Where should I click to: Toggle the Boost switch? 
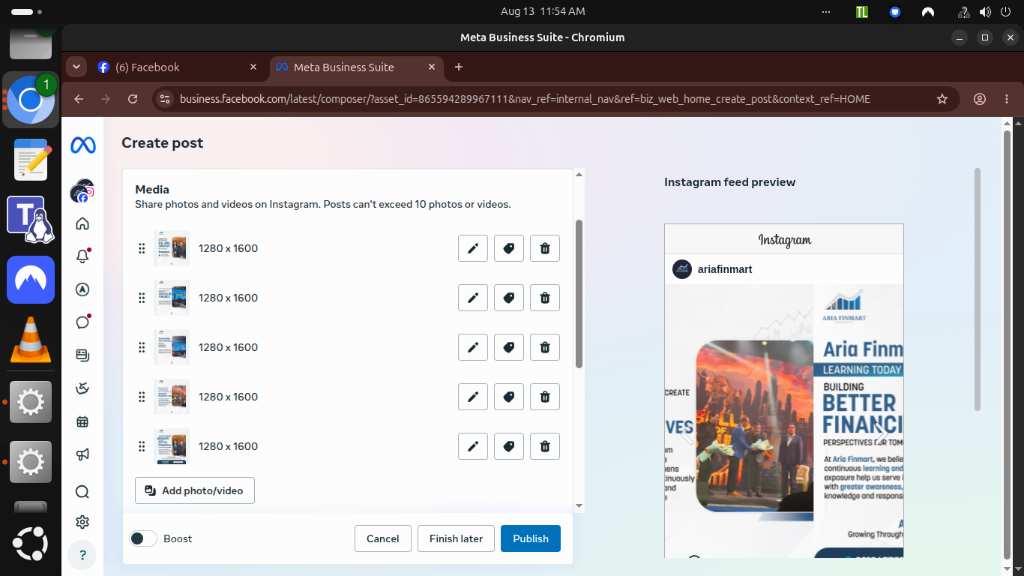pyautogui.click(x=143, y=539)
